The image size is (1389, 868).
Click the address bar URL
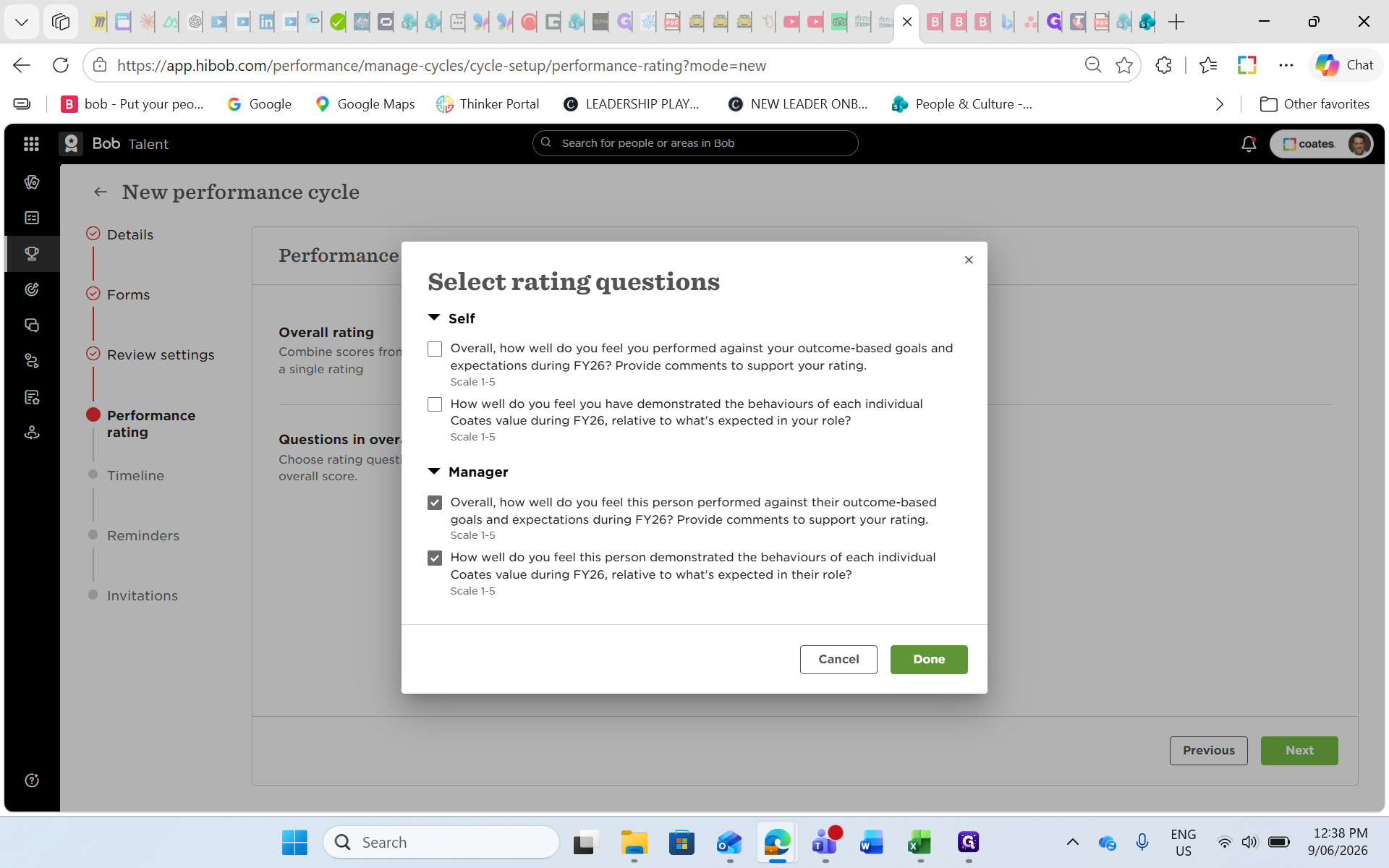pyautogui.click(x=441, y=66)
